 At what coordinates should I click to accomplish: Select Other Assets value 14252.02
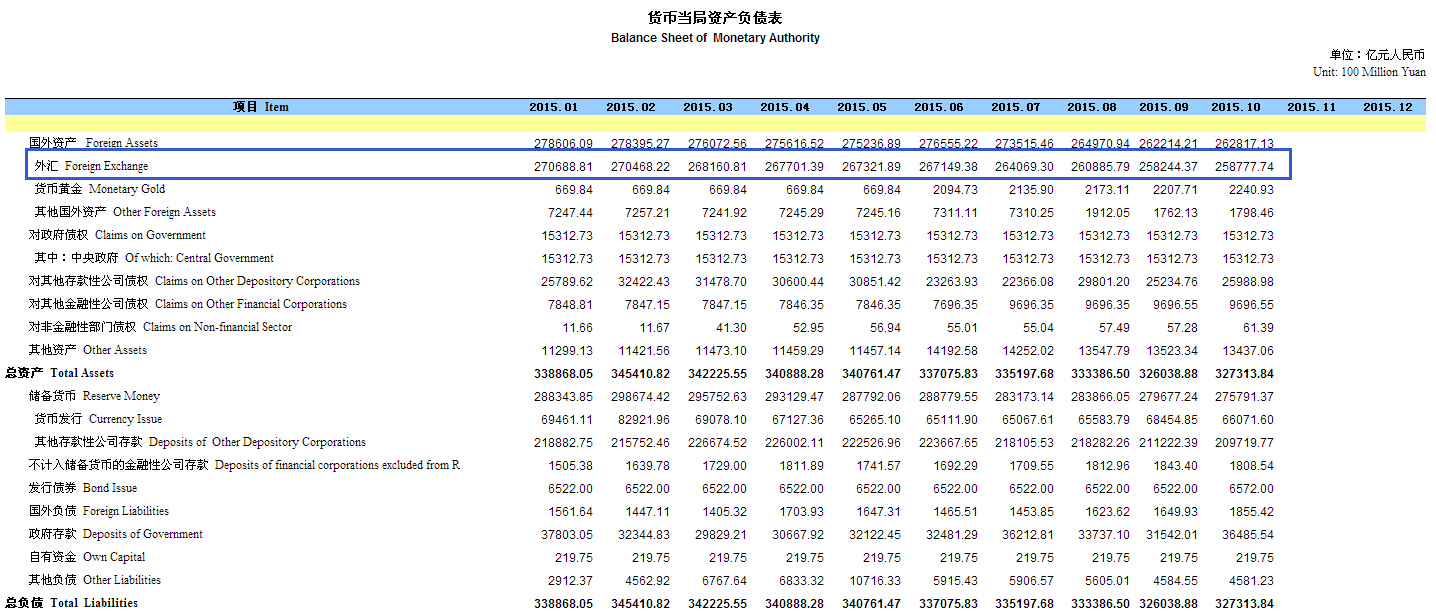(x=1026, y=350)
